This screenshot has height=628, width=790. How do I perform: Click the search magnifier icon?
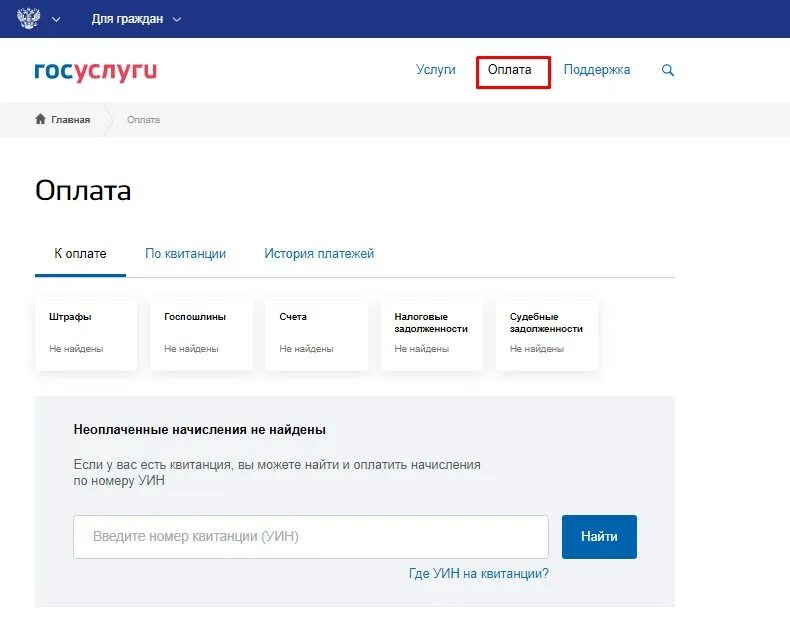pyautogui.click(x=668, y=70)
